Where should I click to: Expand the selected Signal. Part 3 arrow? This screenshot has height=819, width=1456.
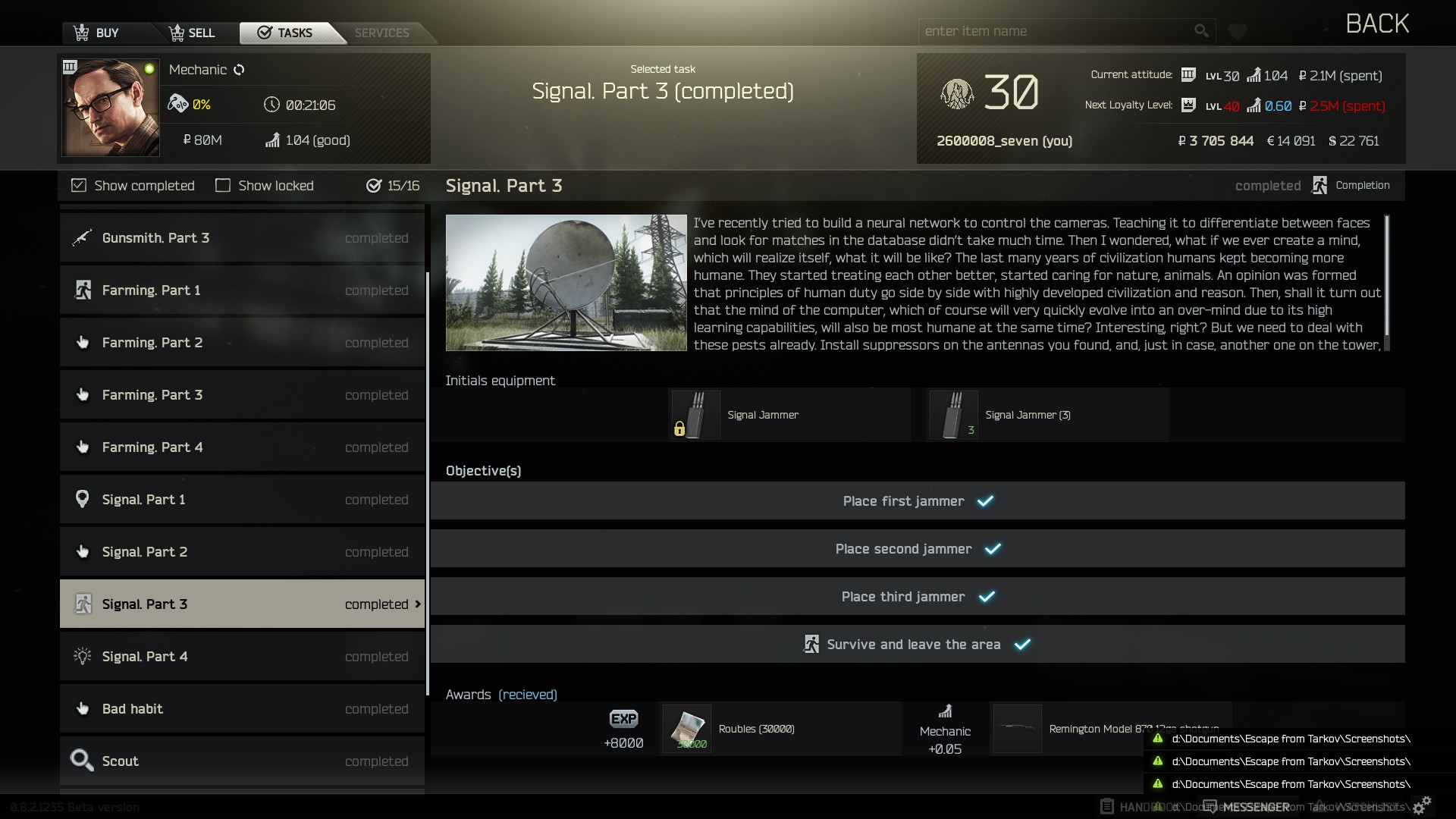coord(418,604)
